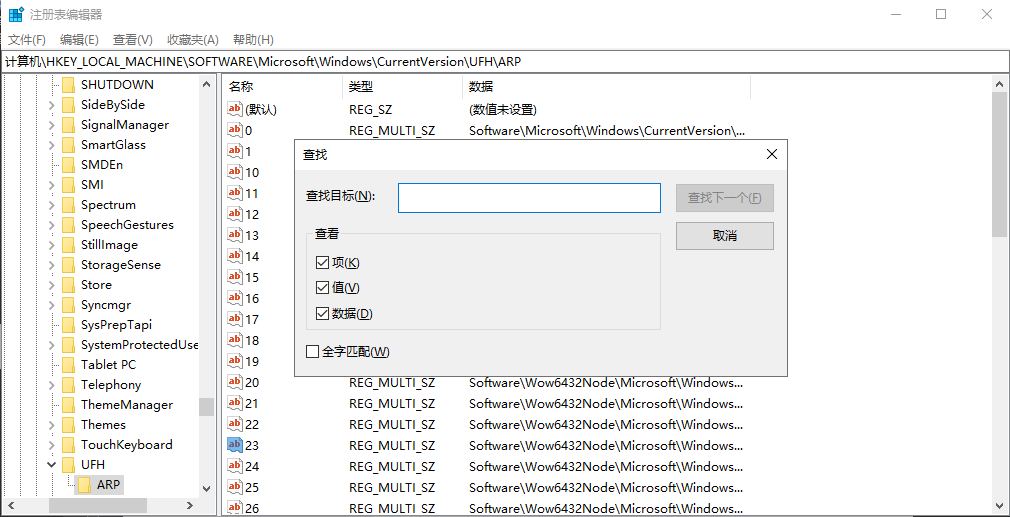Select the folder icon of ThemeManager key
The image size is (1010, 517).
(69, 404)
